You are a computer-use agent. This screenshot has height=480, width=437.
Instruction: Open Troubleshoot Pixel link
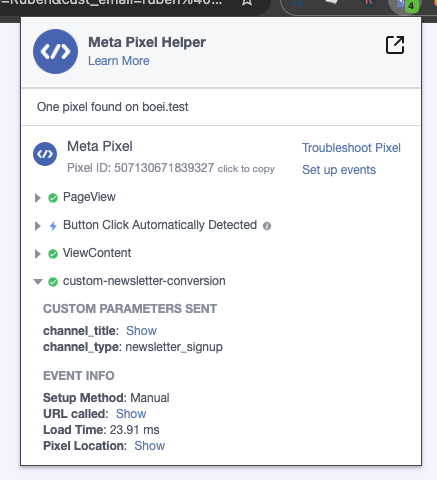(x=351, y=148)
